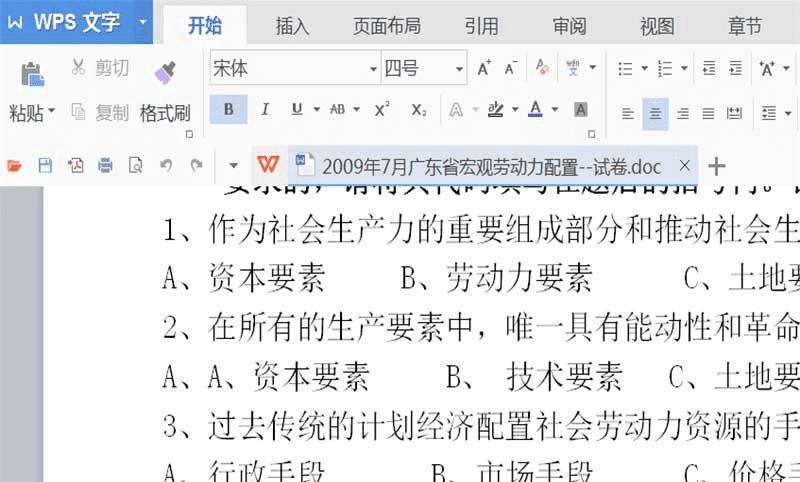Open the 页面布局 ribbon tab
Screen dimensions: 800x482
tap(387, 26)
